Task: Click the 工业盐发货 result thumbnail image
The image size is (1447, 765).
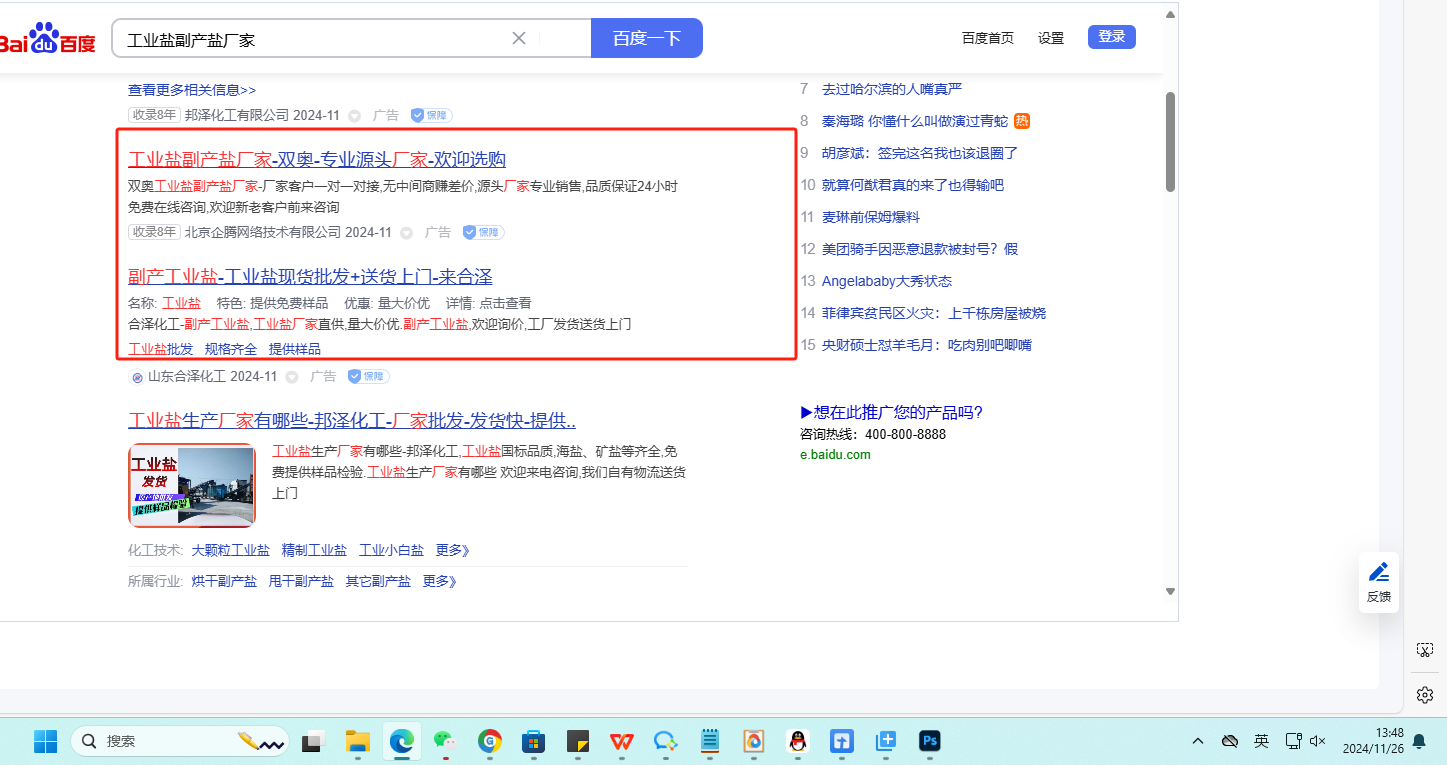Action: 192,485
